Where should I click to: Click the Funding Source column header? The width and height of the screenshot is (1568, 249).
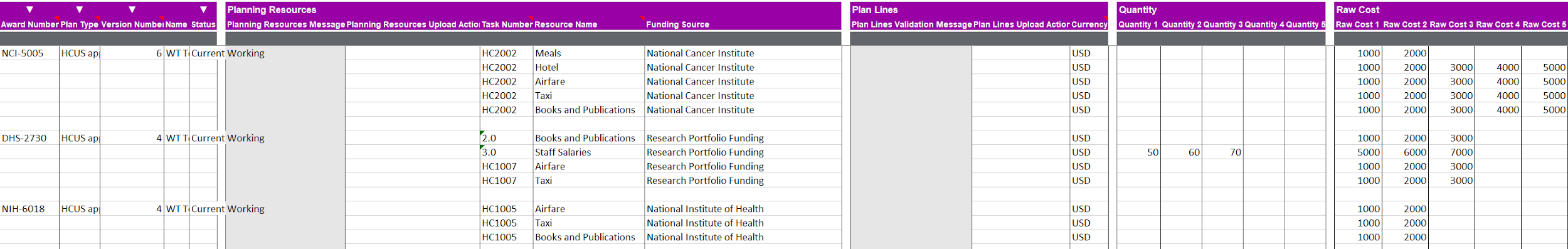[677, 24]
